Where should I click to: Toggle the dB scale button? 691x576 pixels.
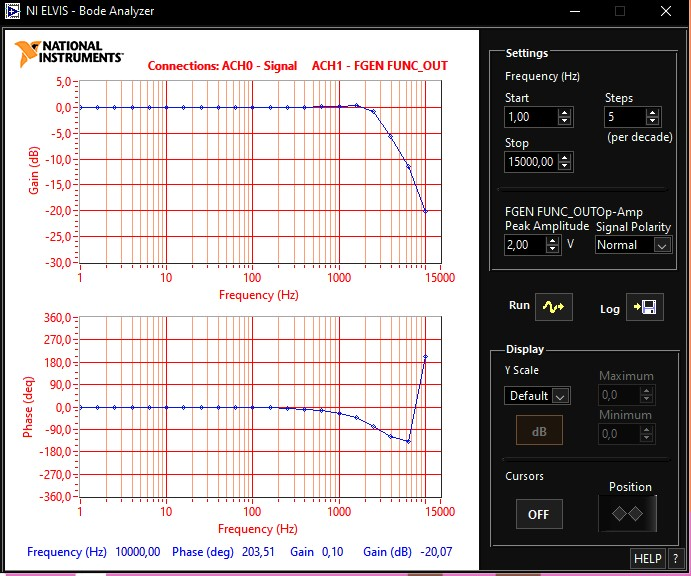tap(539, 431)
